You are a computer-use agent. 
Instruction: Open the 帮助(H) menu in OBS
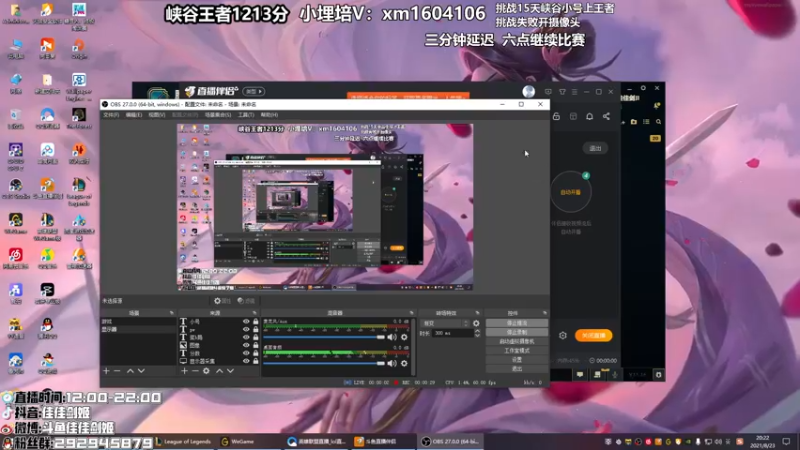269,115
